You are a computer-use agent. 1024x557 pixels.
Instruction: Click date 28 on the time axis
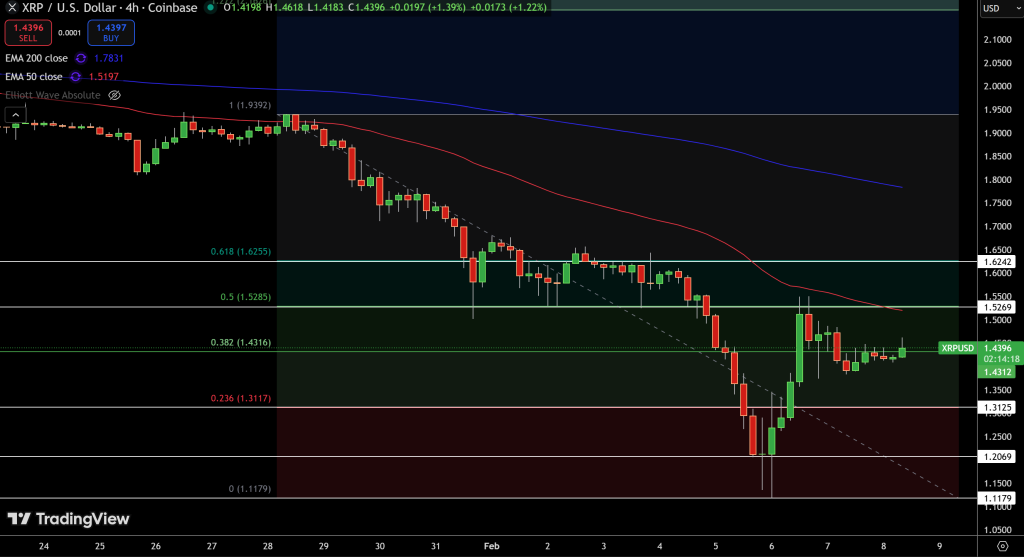[268, 546]
